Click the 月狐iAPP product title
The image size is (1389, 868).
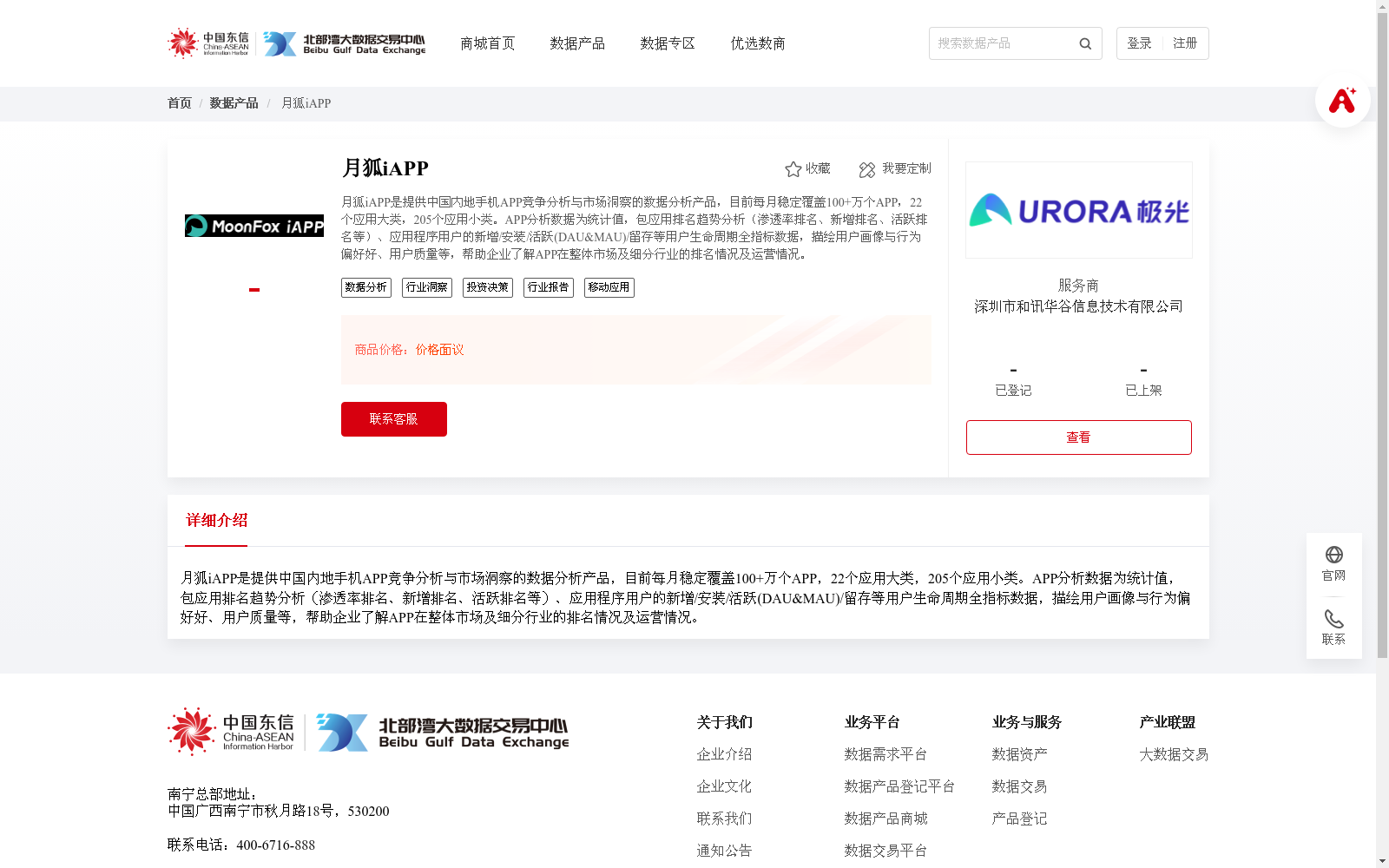(385, 168)
